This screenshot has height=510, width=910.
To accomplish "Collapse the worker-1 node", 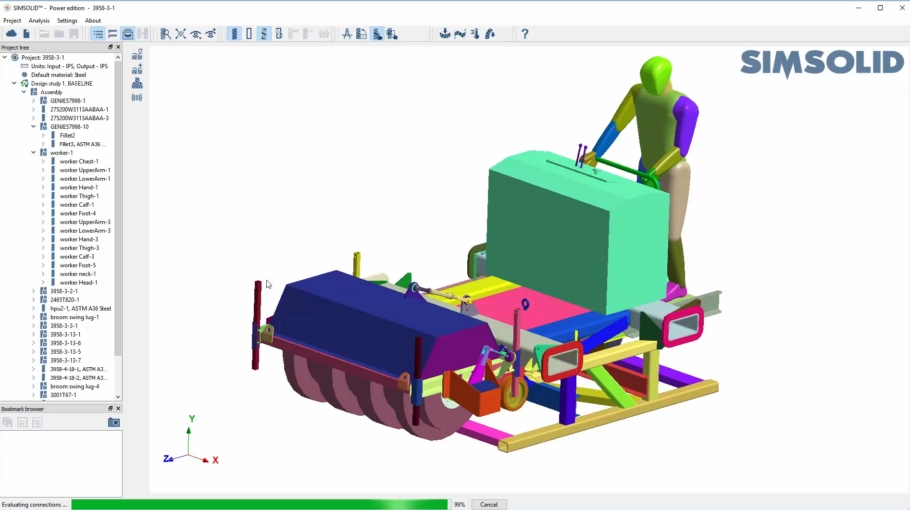I will pyautogui.click(x=34, y=153).
